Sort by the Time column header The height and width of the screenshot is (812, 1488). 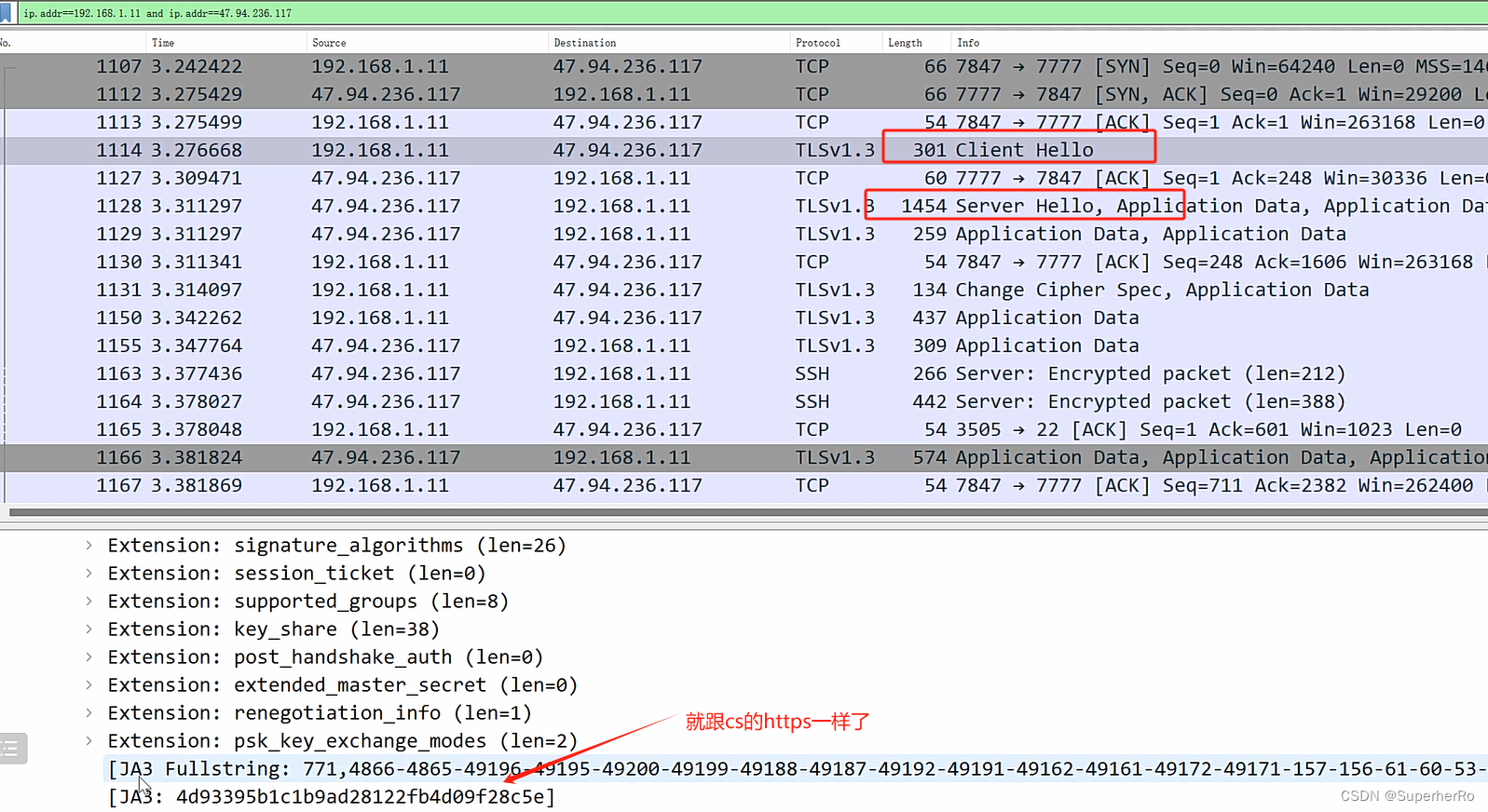[x=226, y=43]
